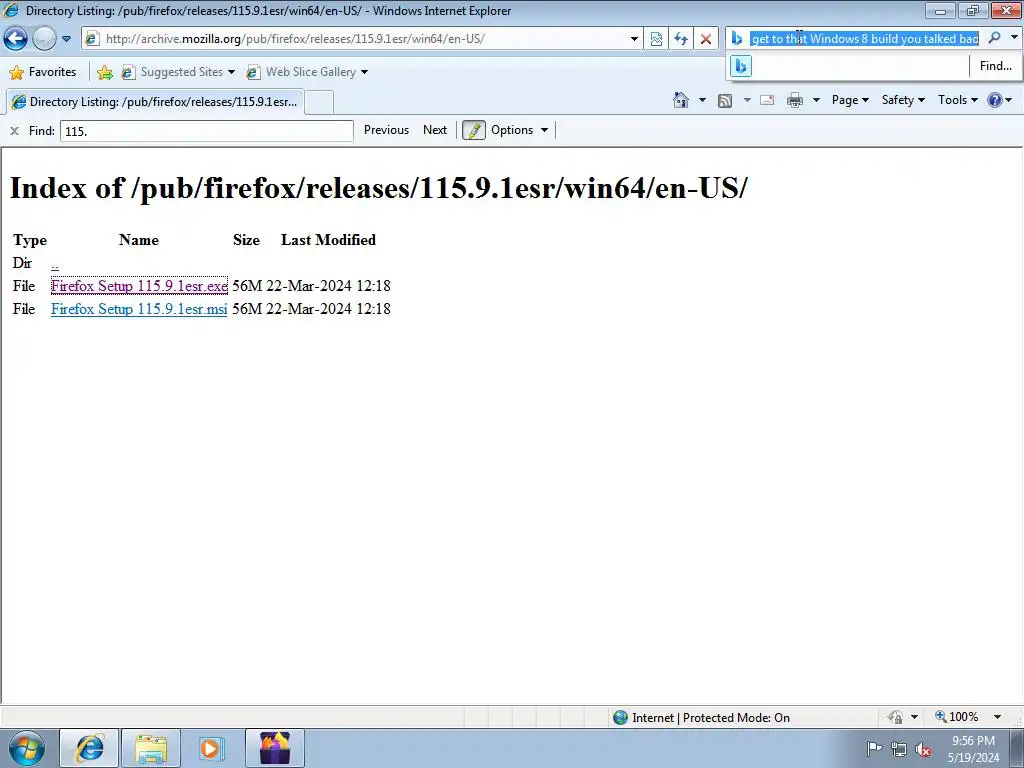
Task: Click the Bing search box
Action: (x=864, y=39)
